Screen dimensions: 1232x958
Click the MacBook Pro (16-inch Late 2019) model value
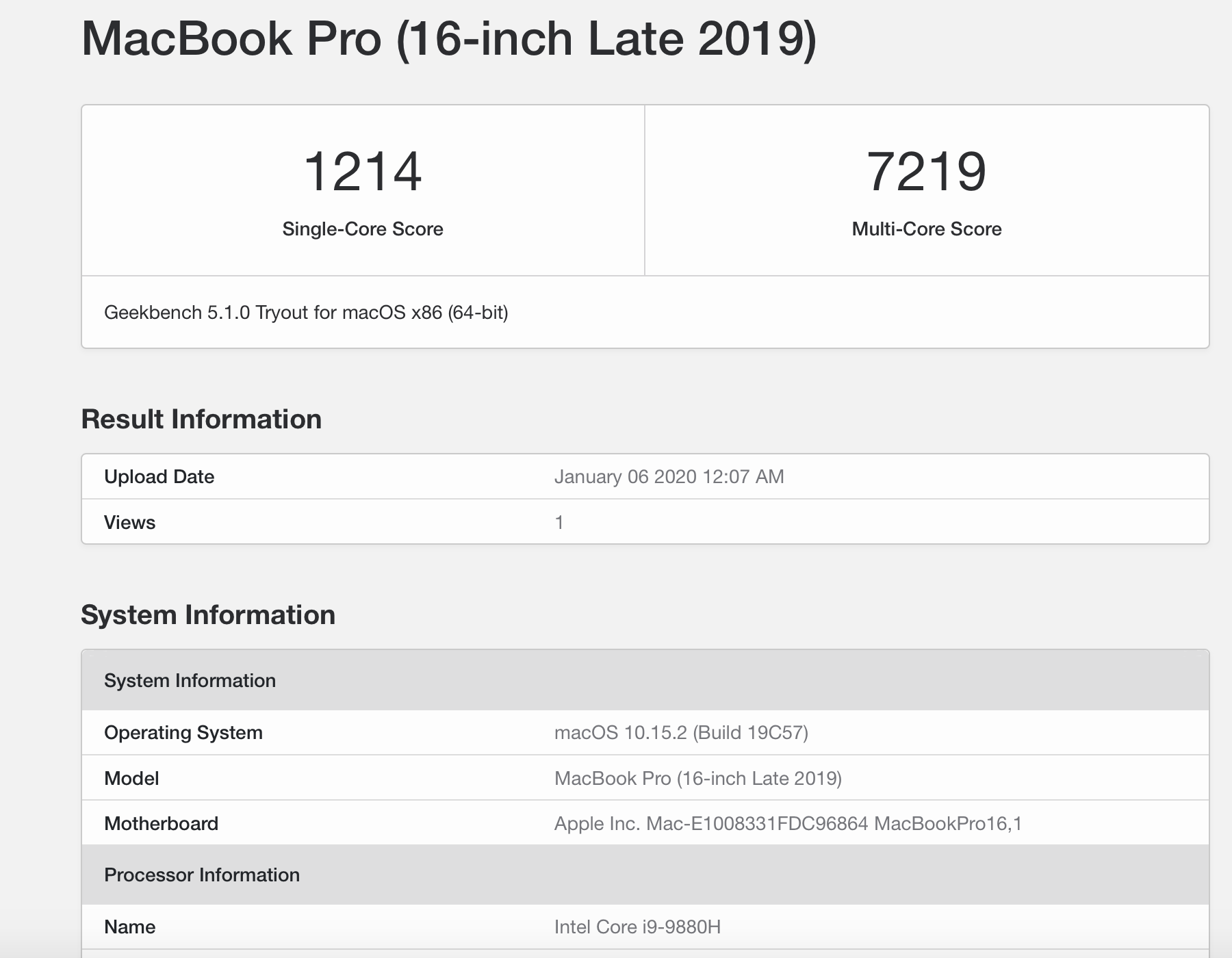pyautogui.click(x=697, y=779)
